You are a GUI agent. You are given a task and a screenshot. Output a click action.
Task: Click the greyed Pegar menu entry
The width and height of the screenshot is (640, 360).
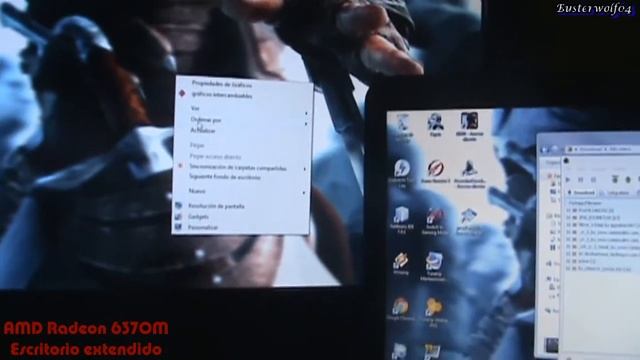coord(197,145)
